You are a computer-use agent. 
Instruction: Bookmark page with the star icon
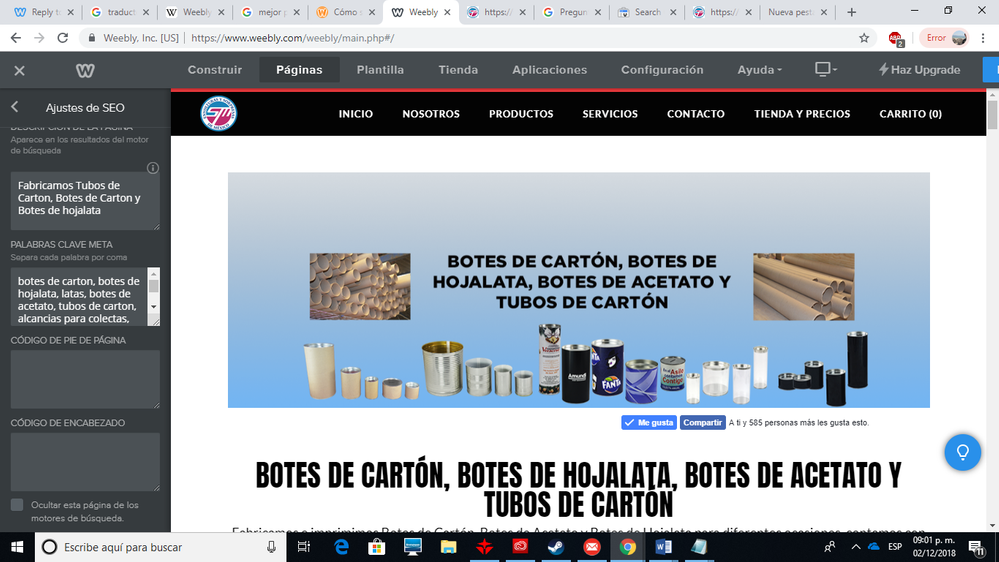863,38
